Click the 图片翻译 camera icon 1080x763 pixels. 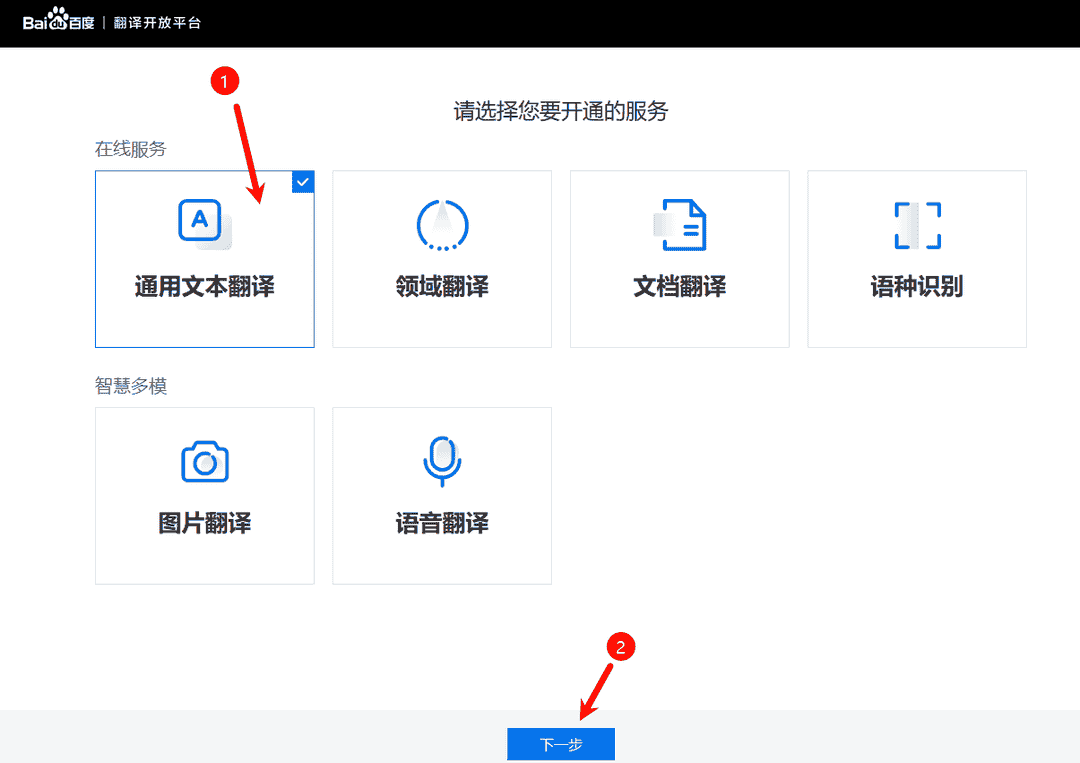(204, 461)
